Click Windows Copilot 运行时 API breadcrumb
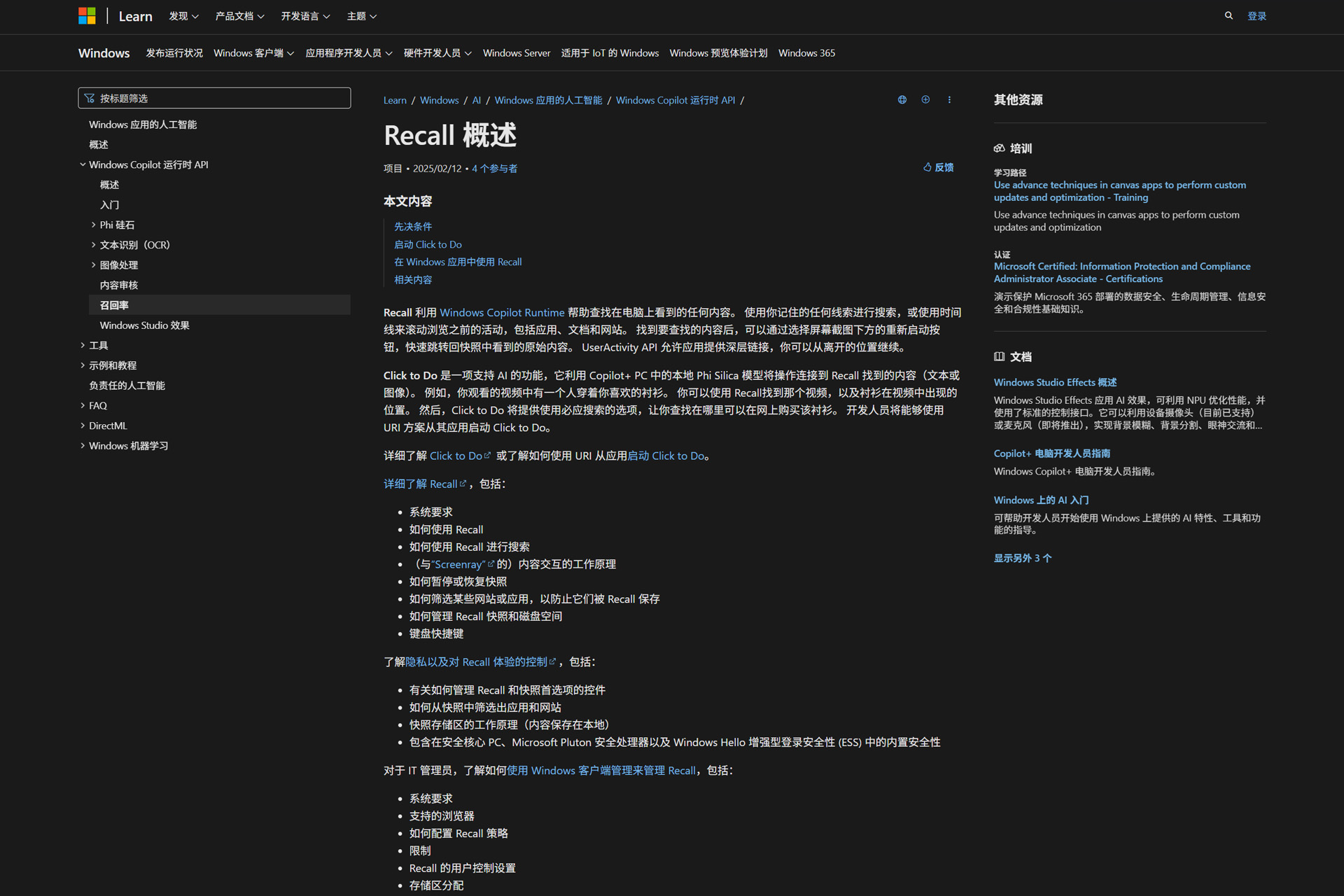Screen dimensions: 1344x896 click(675, 100)
